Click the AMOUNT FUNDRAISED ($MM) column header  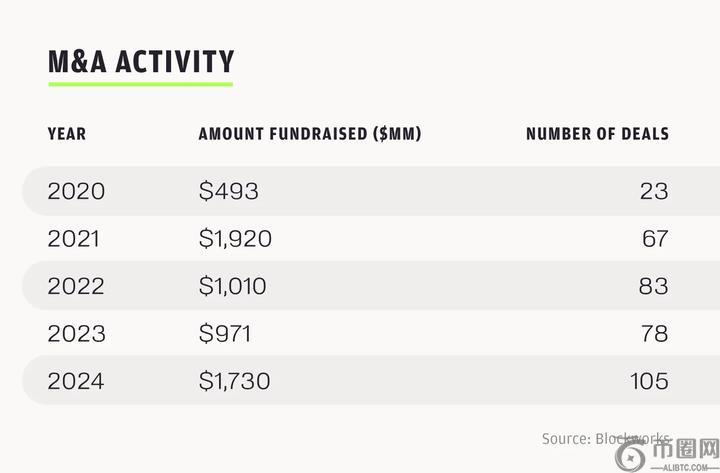pos(309,134)
